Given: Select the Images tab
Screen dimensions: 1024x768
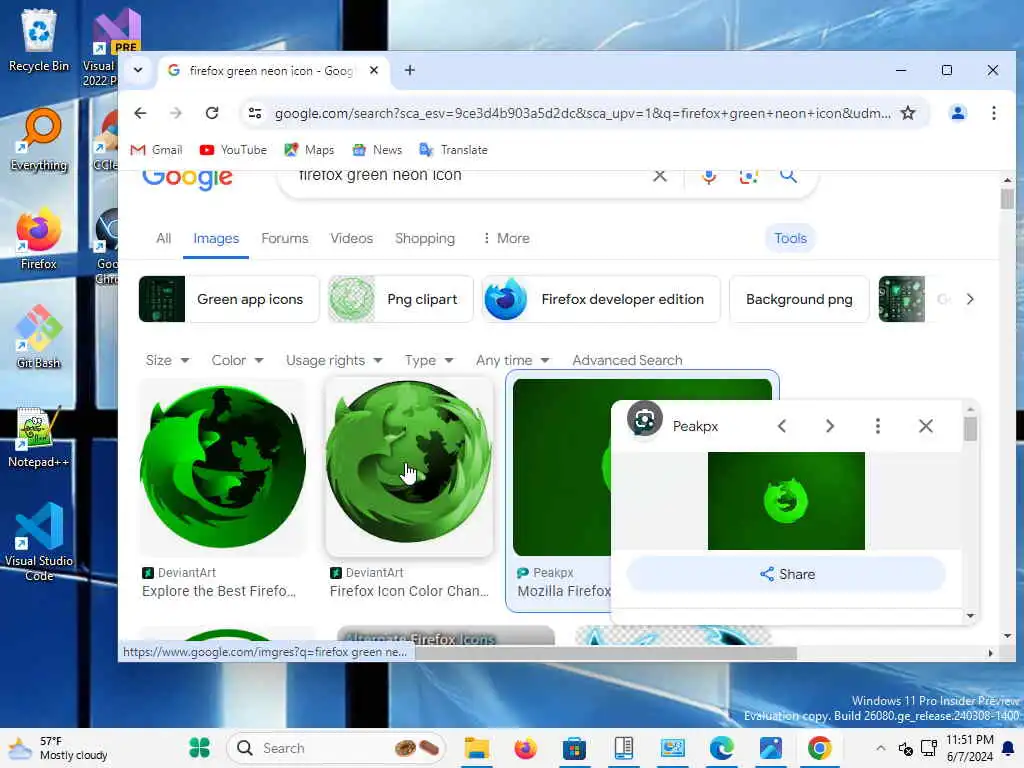Looking at the screenshot, I should pyautogui.click(x=216, y=238).
